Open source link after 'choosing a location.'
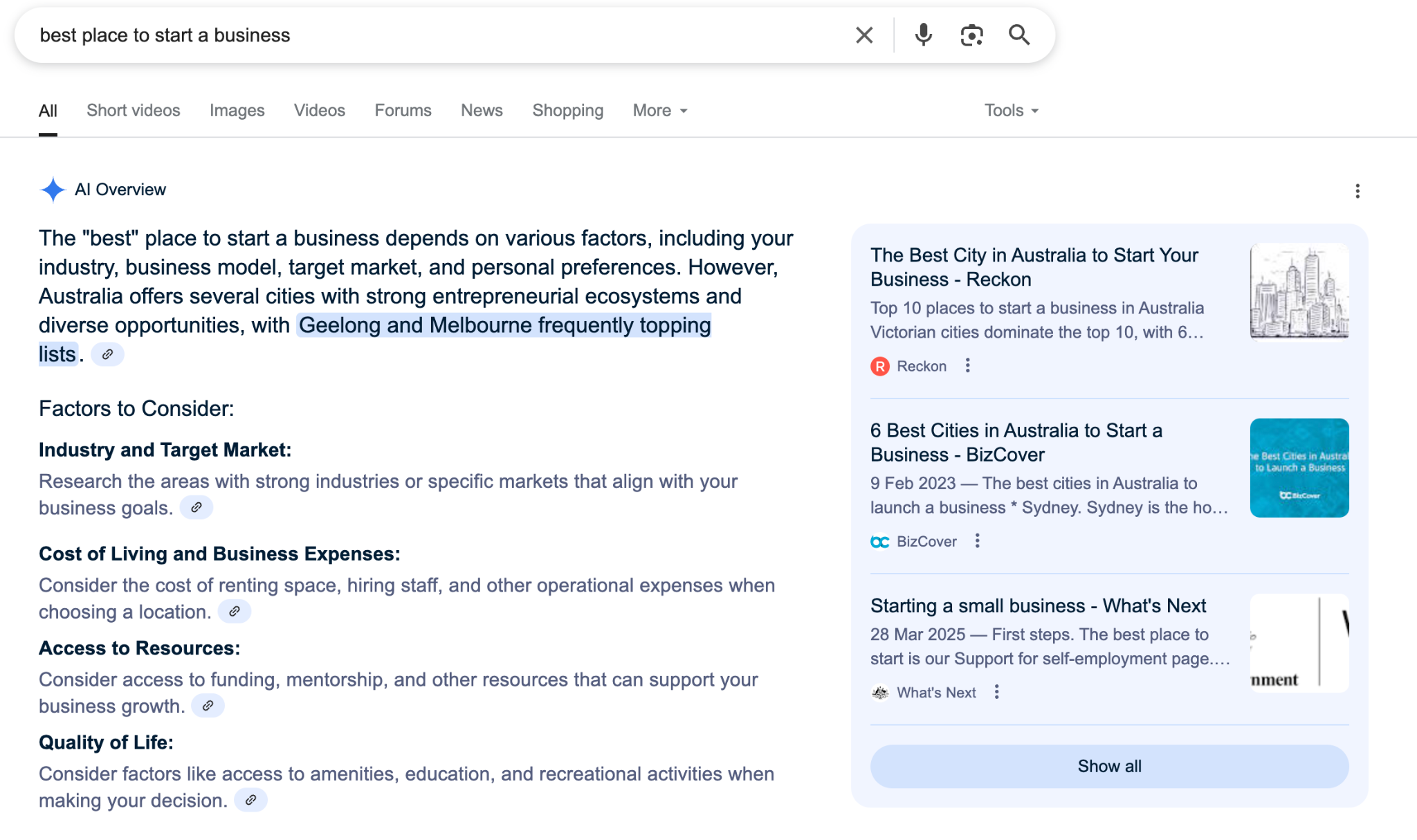The height and width of the screenshot is (840, 1417). coord(235,612)
